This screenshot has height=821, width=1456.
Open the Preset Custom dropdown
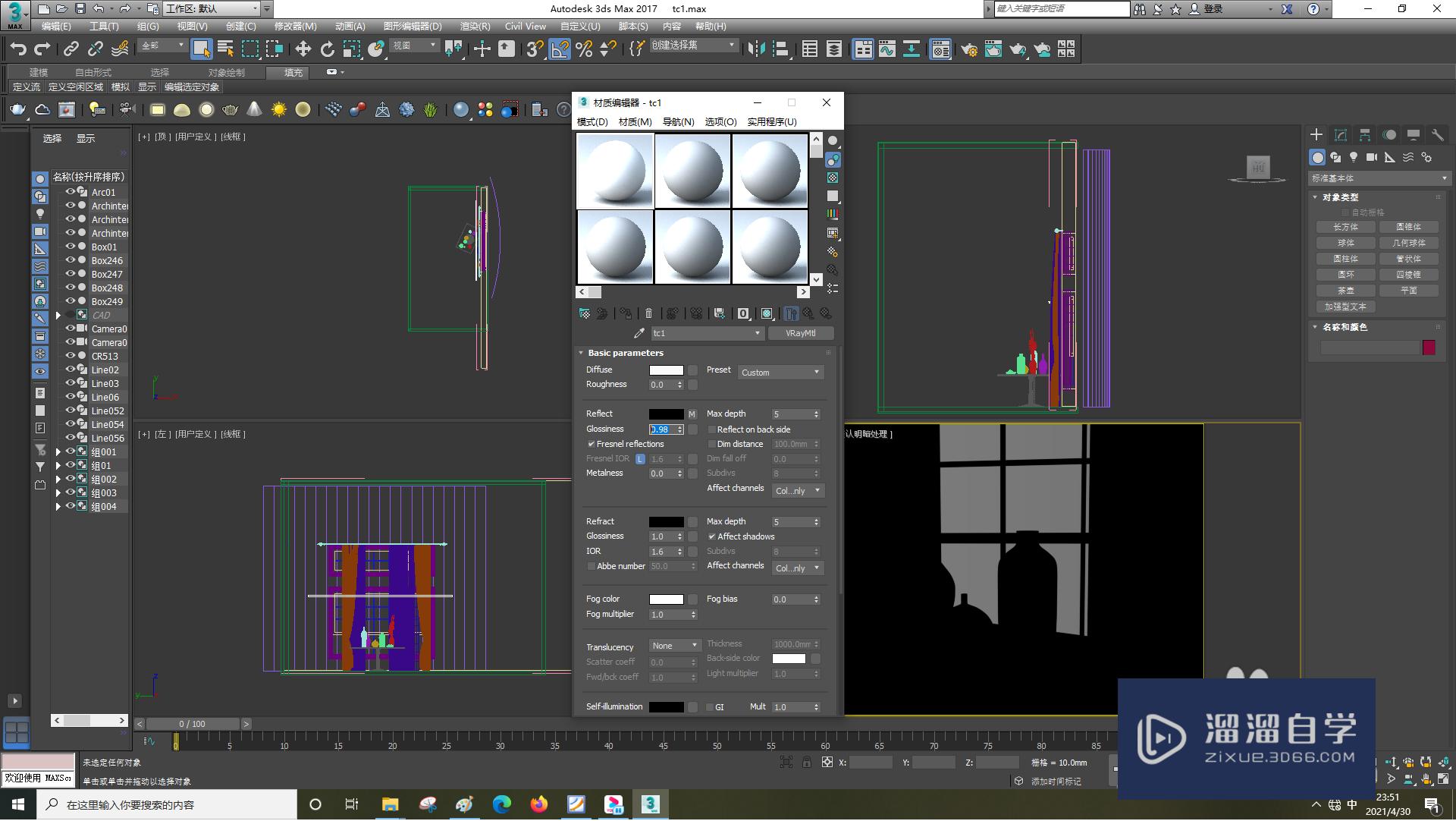coord(780,373)
